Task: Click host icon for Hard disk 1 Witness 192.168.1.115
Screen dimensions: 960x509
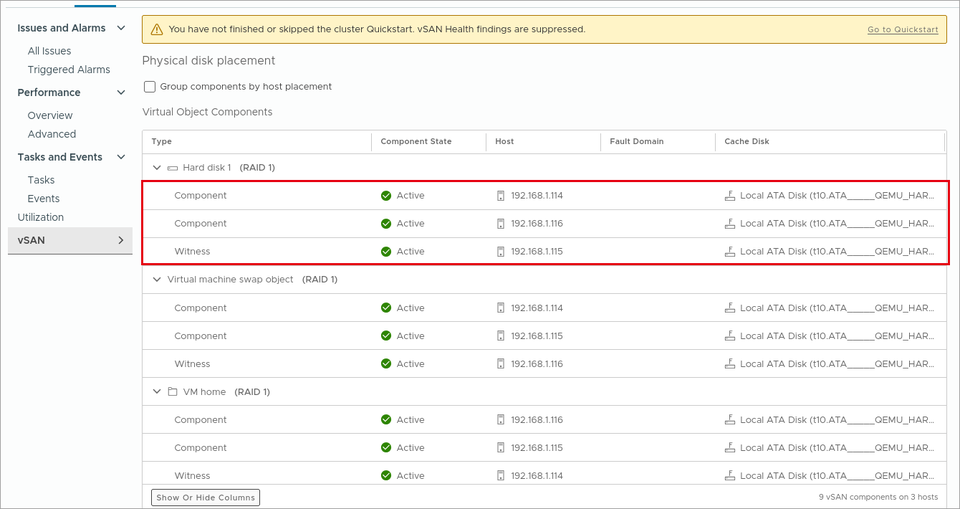Action: [501, 252]
